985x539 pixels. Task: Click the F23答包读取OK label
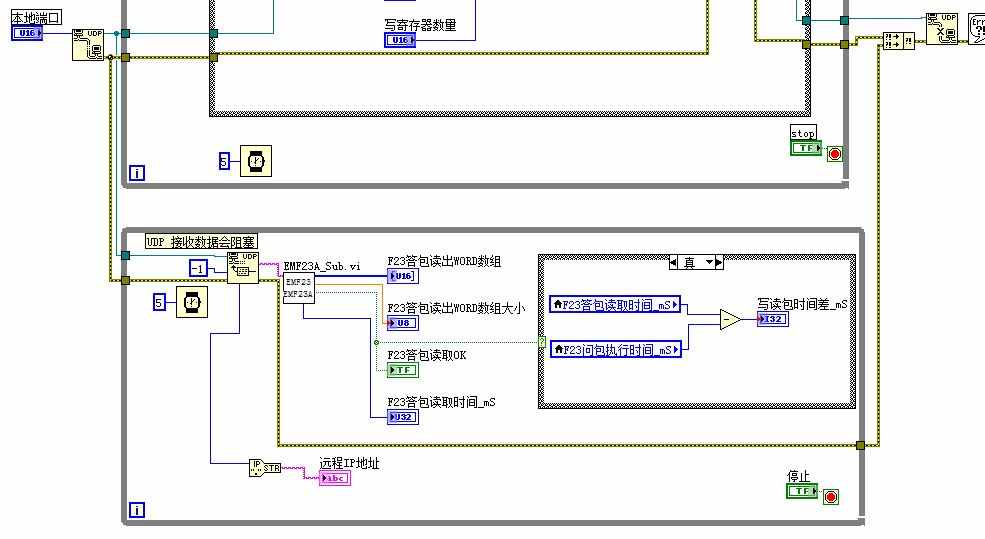point(427,356)
